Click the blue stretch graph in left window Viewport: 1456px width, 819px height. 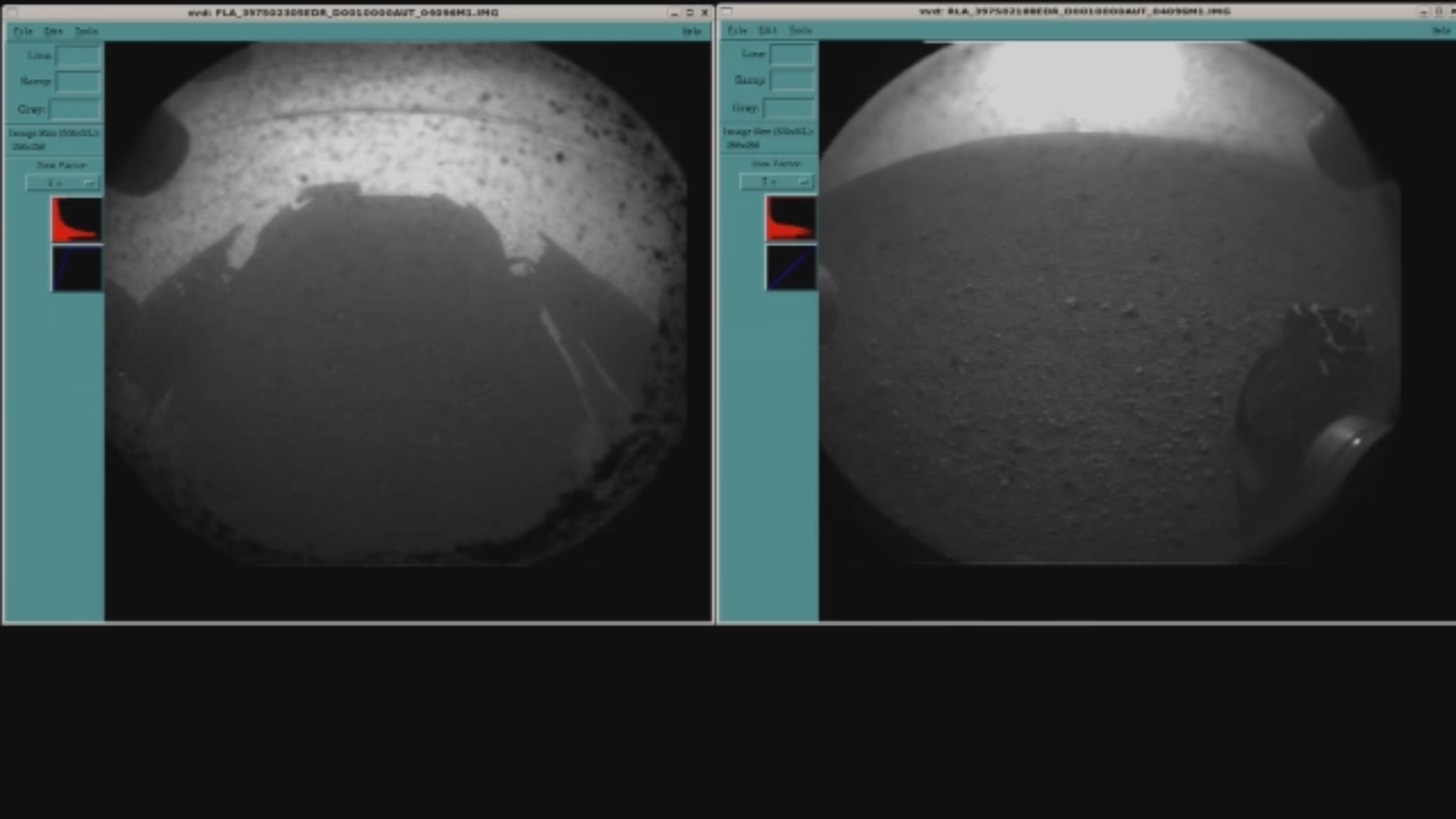(x=77, y=268)
